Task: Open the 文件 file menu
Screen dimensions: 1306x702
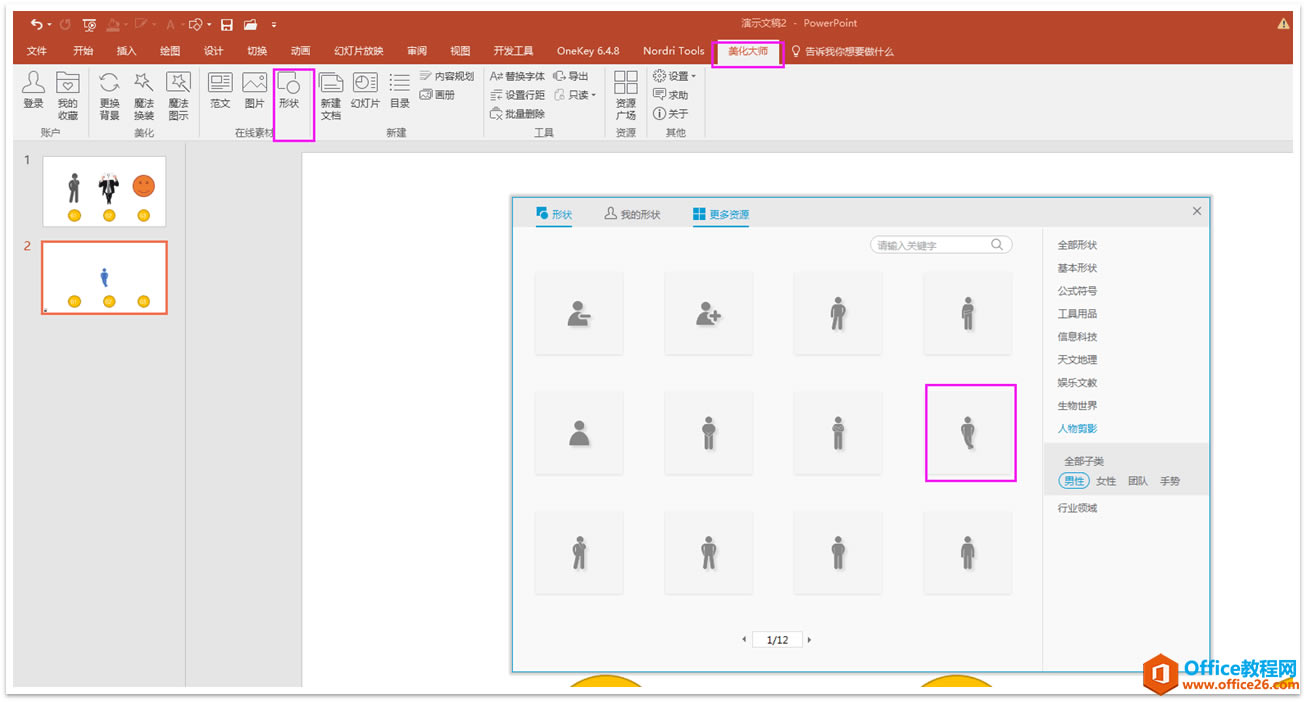Action: [x=37, y=51]
